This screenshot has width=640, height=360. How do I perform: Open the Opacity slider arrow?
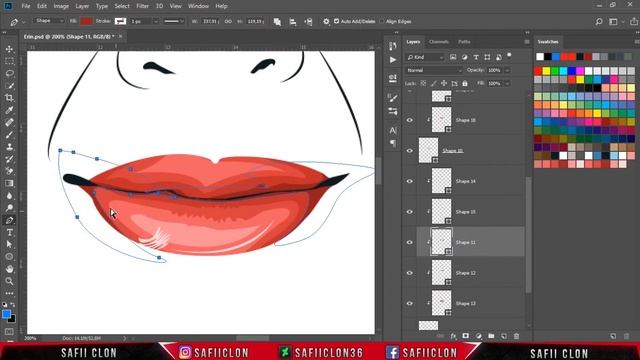coord(507,70)
